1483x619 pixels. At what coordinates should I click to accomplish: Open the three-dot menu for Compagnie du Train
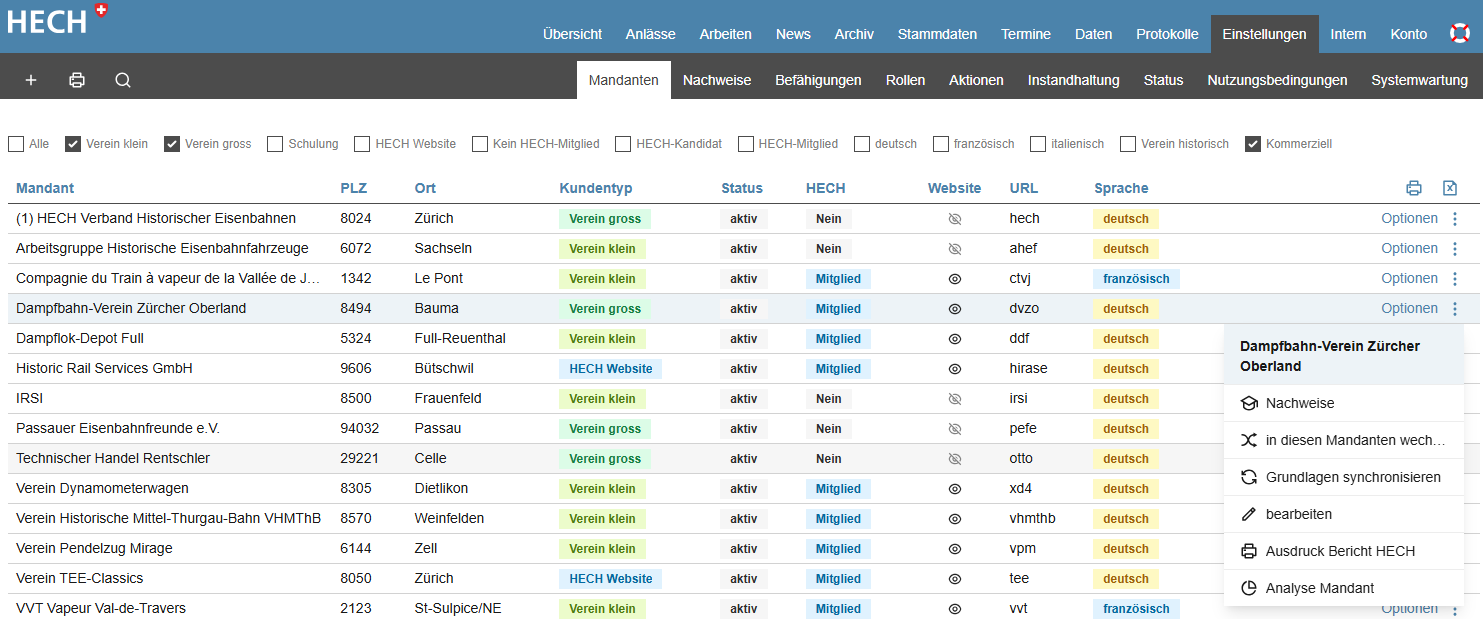tap(1455, 279)
